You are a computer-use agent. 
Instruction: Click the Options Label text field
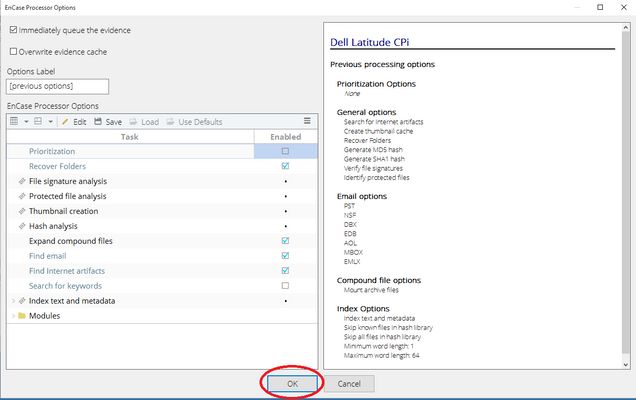tap(57, 87)
